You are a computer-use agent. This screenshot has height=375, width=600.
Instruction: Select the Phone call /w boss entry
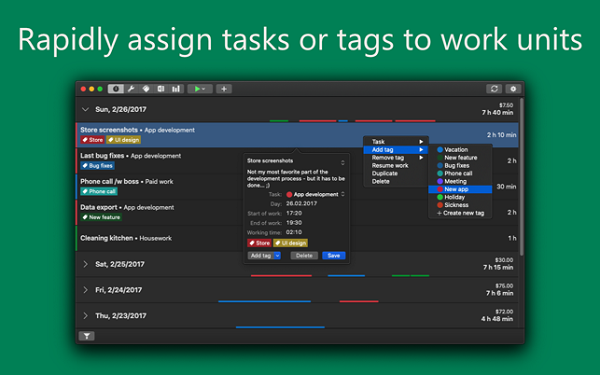tap(297, 187)
